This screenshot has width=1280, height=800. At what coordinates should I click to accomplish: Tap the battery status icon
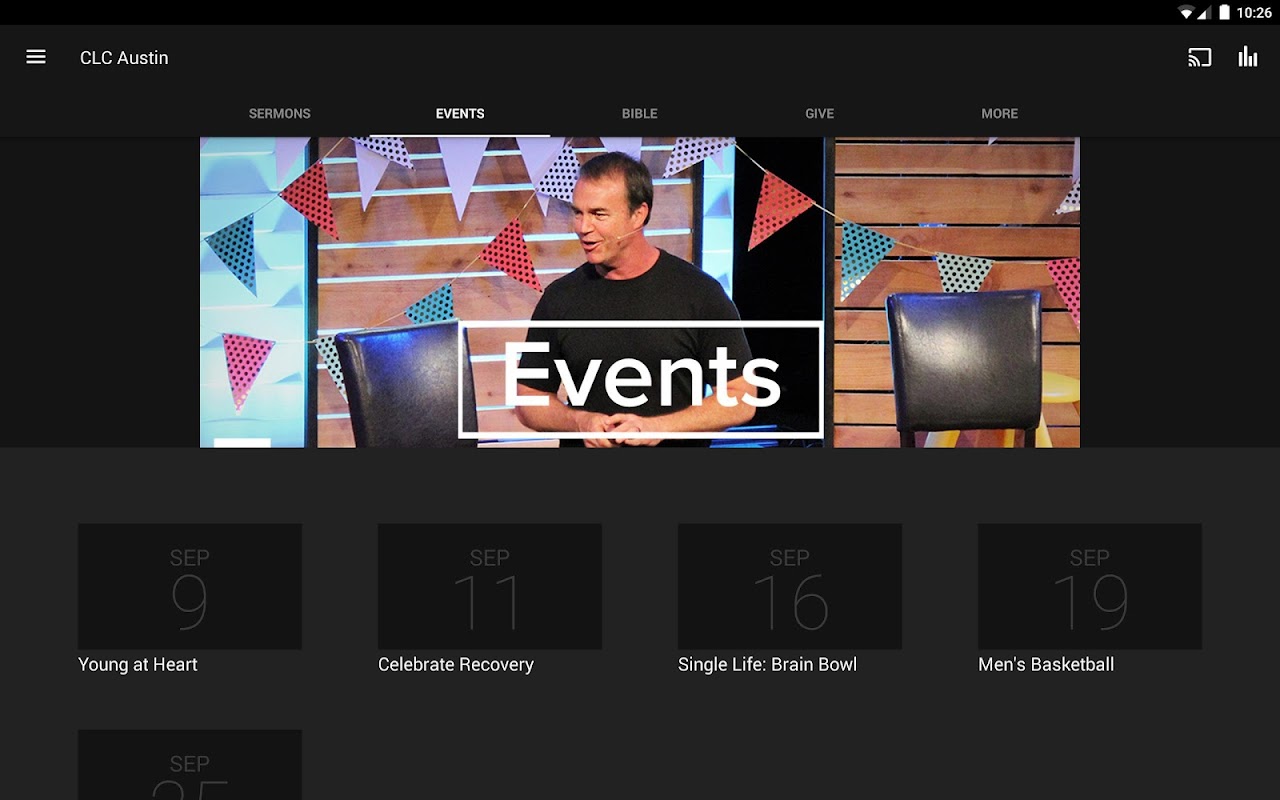[x=1224, y=13]
